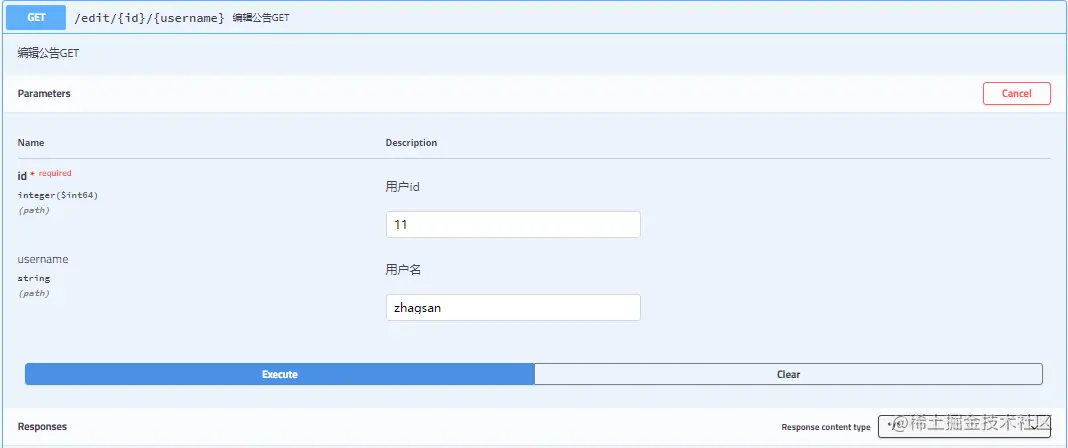Collapse the /edit/{id}/{username} endpoint path

point(149,18)
